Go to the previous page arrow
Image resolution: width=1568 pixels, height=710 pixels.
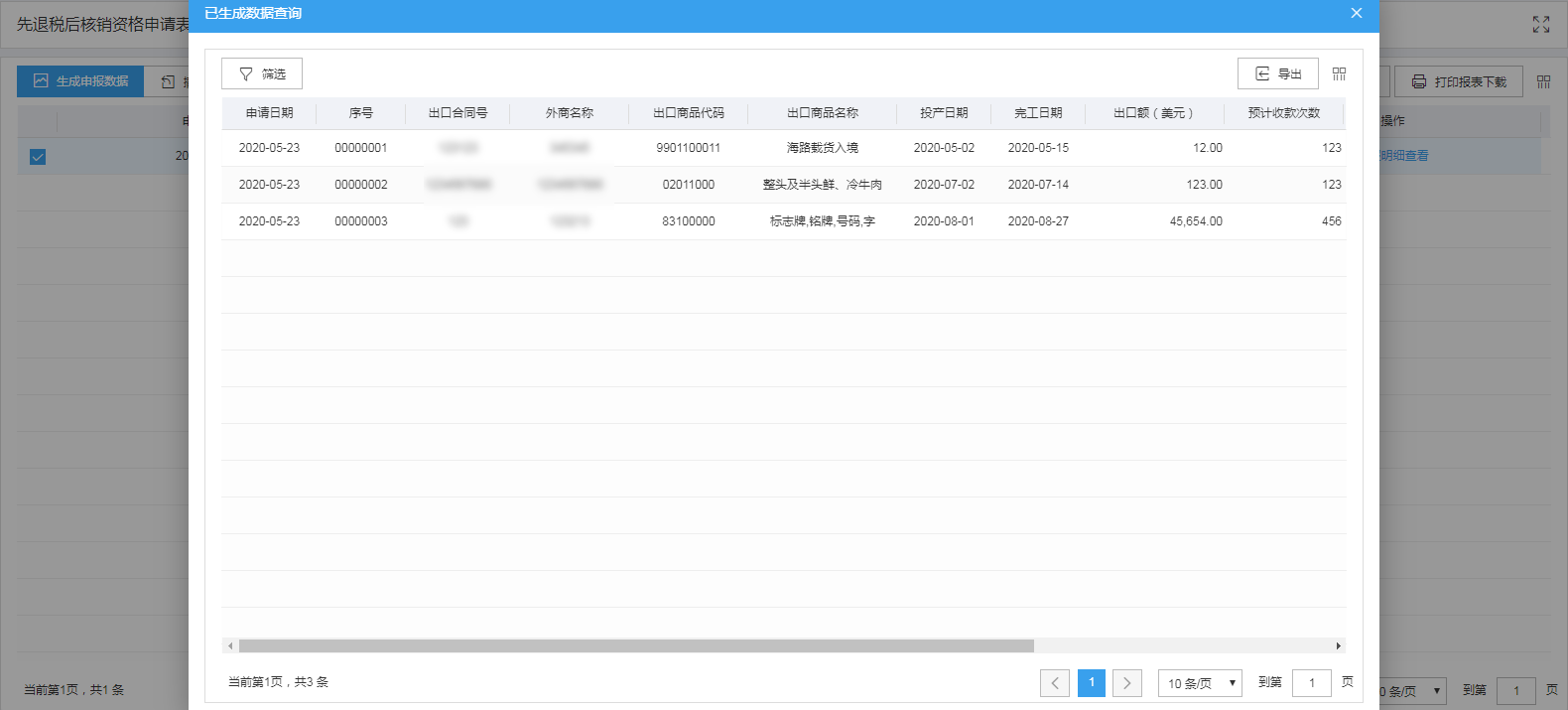[1055, 683]
